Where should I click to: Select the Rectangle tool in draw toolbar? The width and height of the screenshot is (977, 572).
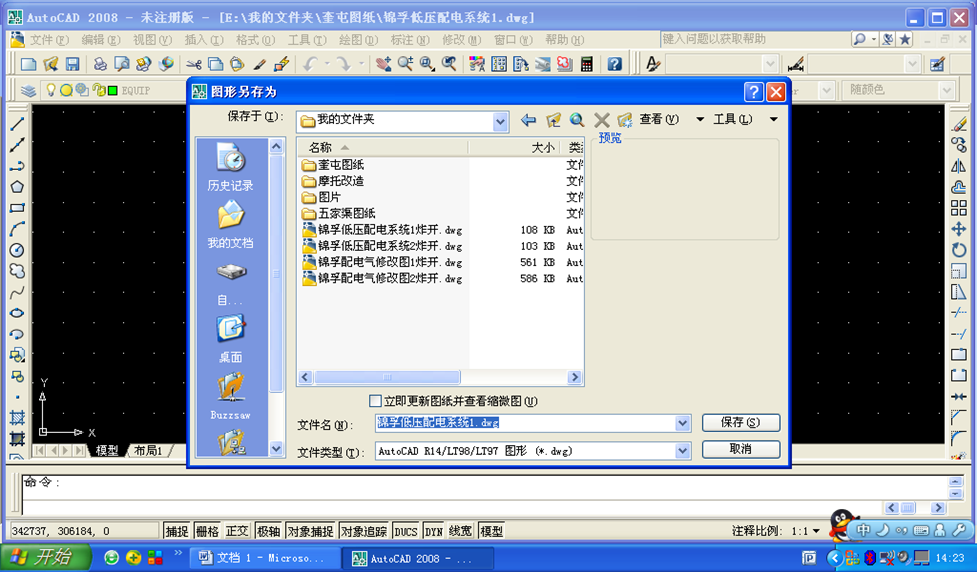pyautogui.click(x=17, y=207)
